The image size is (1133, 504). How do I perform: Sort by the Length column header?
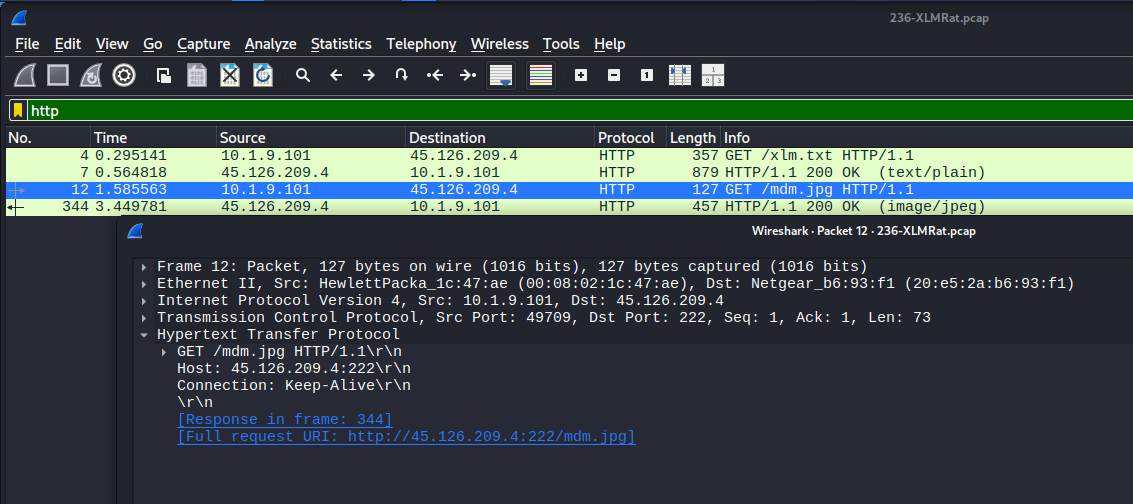click(x=693, y=137)
